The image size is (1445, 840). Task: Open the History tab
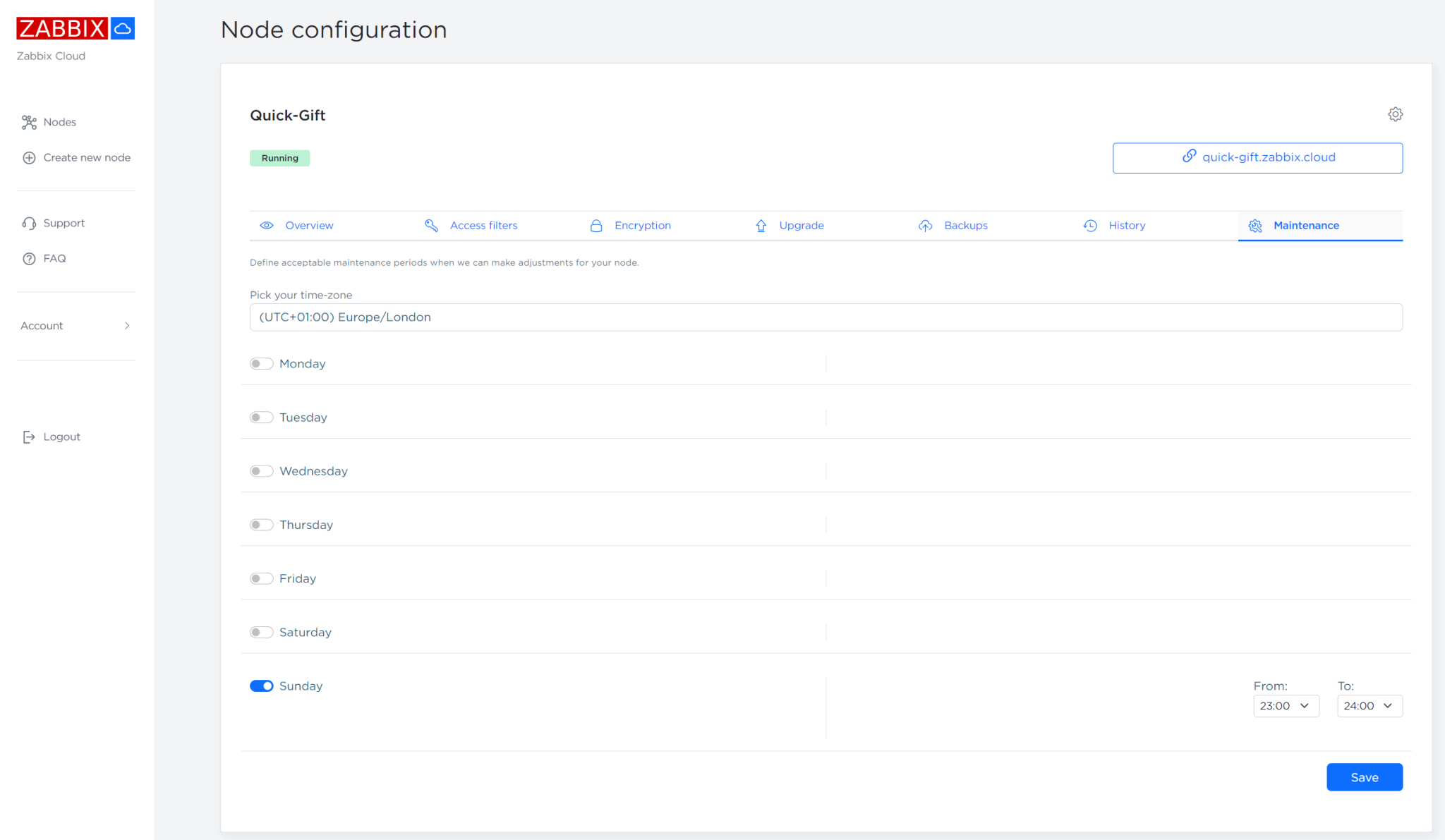1127,225
